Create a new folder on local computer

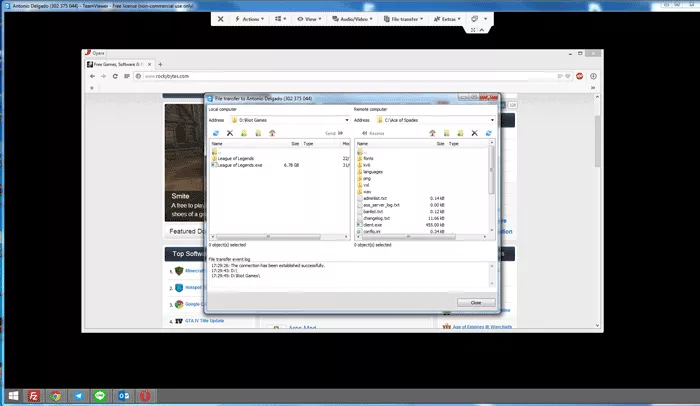(x=244, y=133)
